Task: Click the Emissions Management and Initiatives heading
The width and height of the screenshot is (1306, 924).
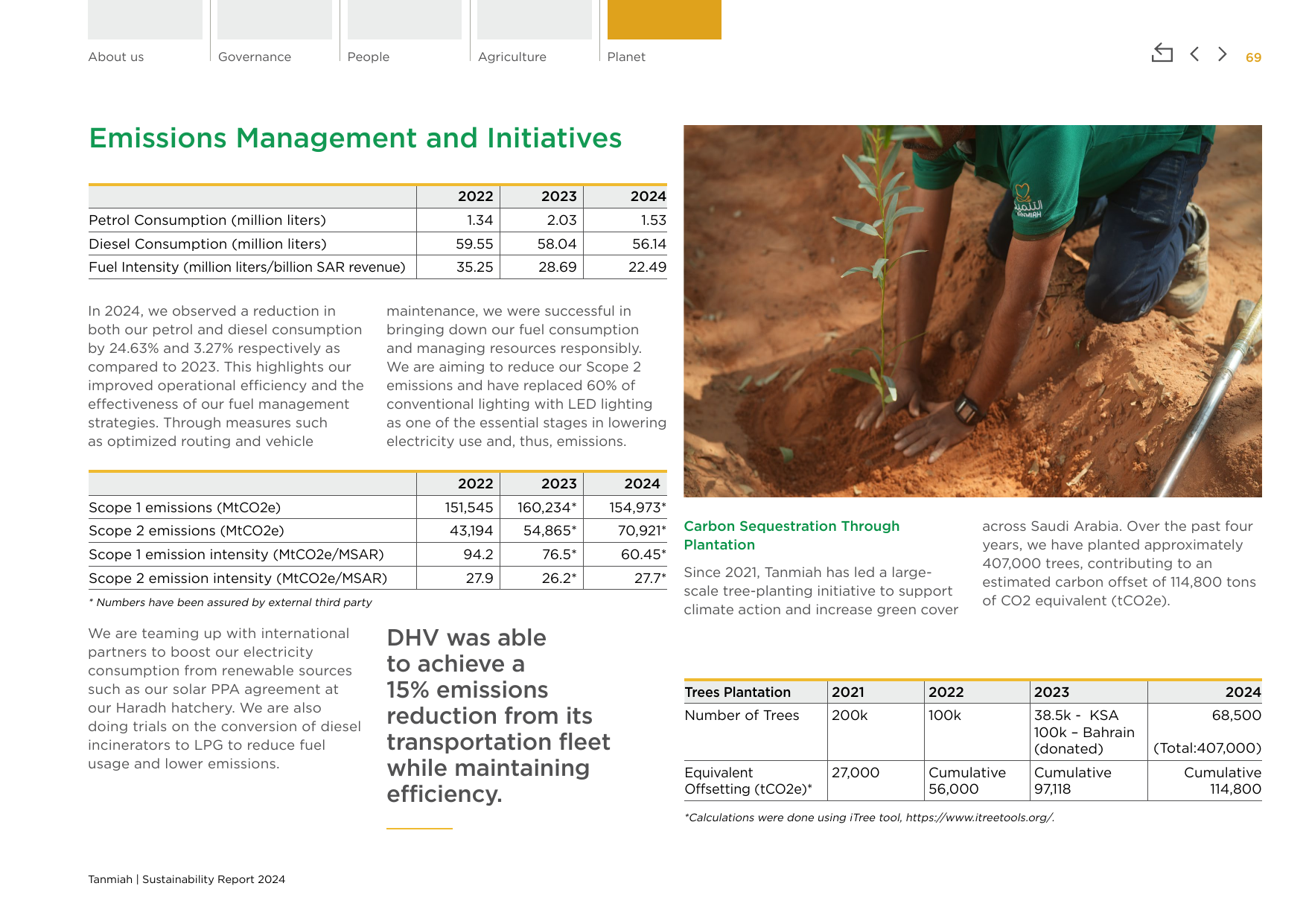Action: point(355,138)
